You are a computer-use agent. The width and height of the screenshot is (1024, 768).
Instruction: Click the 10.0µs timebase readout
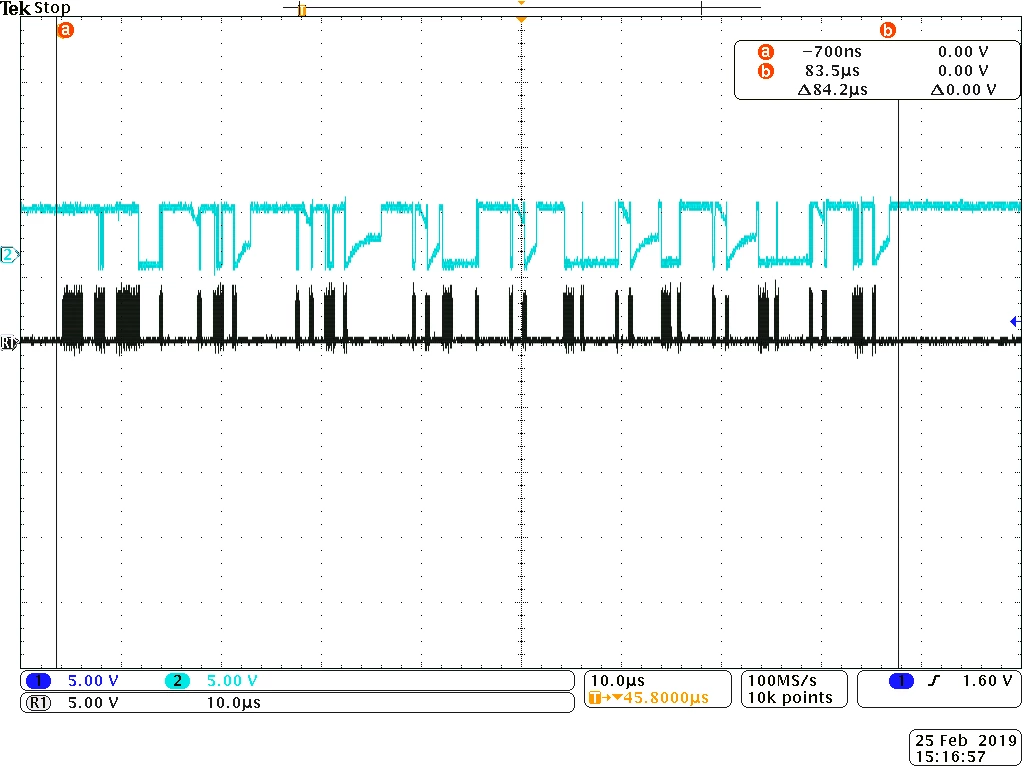pos(617,681)
